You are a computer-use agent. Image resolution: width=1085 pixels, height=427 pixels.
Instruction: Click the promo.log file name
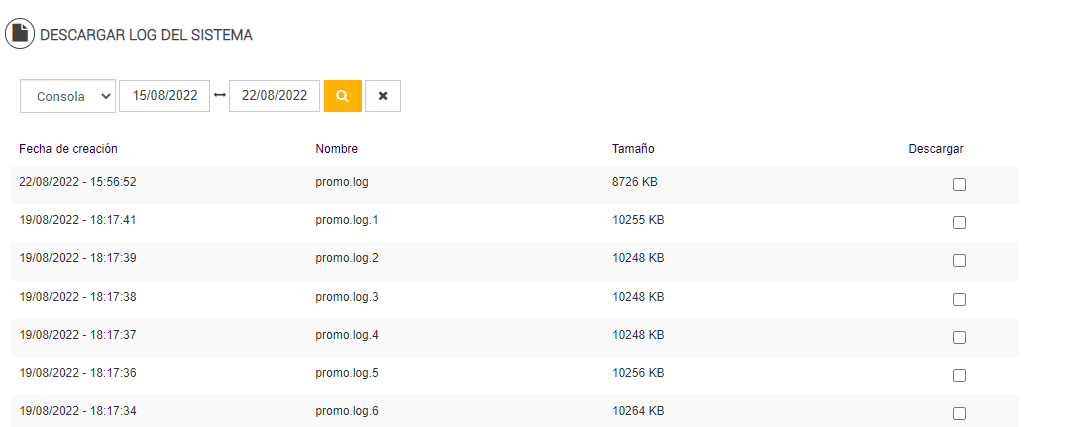342,182
